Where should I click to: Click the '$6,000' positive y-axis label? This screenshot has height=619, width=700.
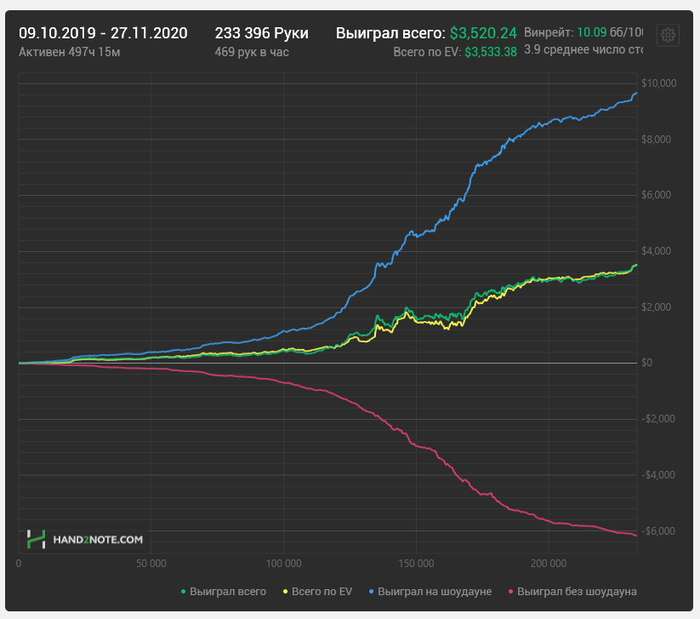[656, 195]
